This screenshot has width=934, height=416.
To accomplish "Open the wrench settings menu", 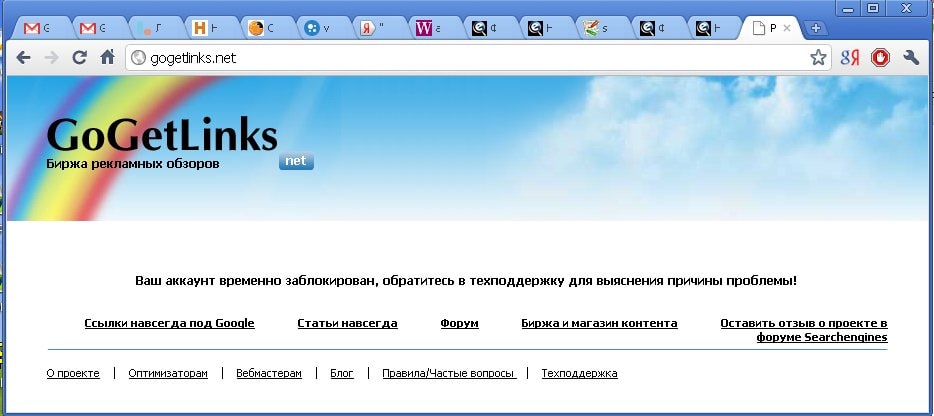I will [x=911, y=58].
